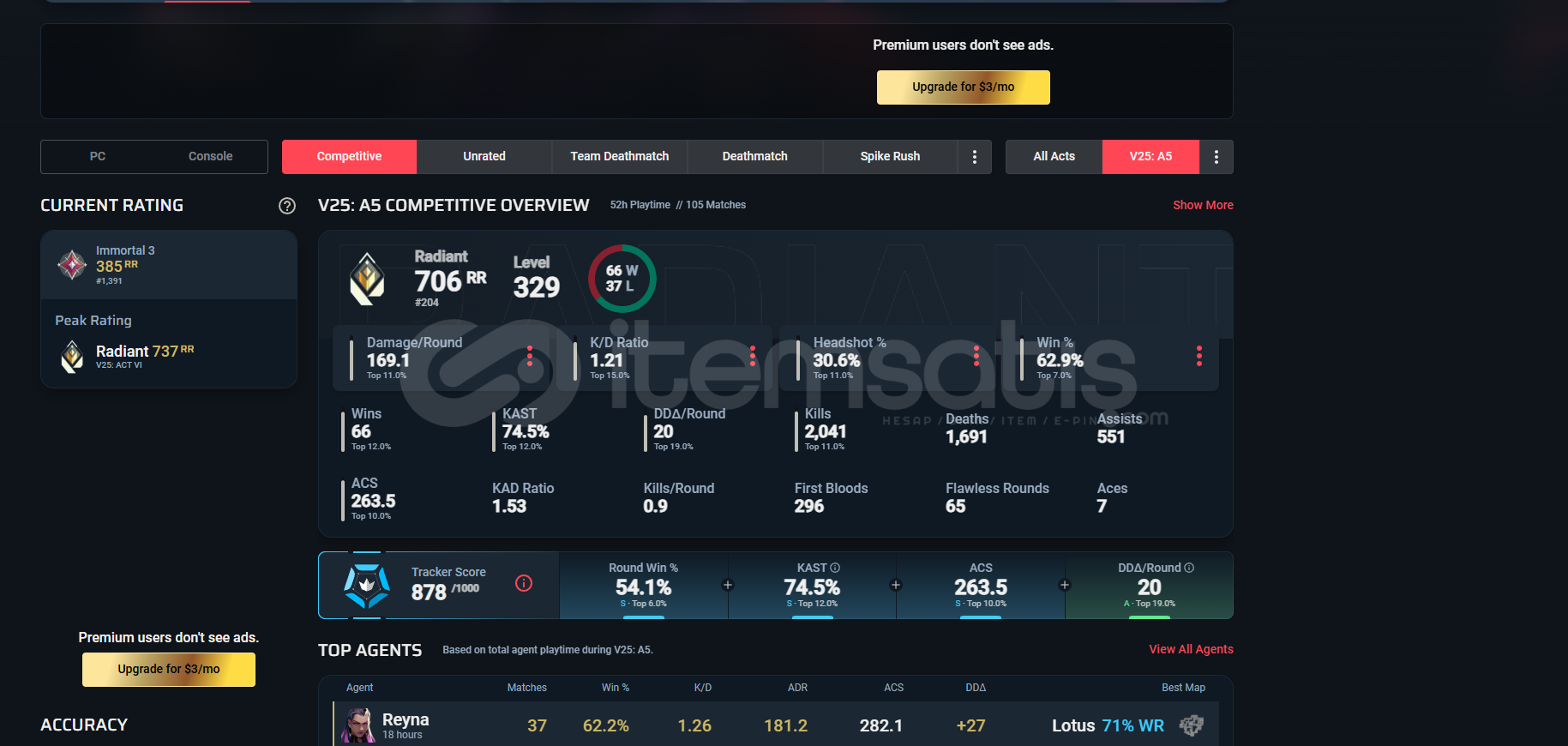Click the win-loss ring chart 66W 37L
The width and height of the screenshot is (1568, 746).
click(622, 279)
